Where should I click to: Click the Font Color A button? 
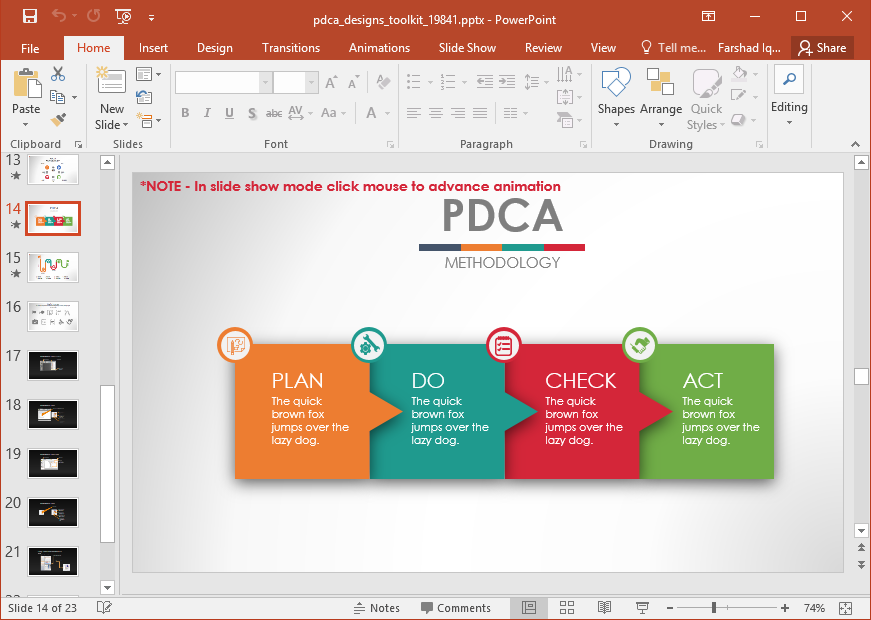pyautogui.click(x=372, y=113)
